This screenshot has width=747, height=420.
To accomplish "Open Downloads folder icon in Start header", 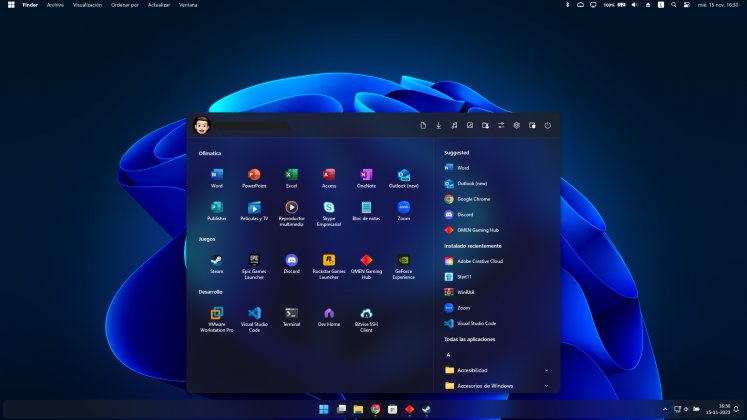I will click(438, 125).
